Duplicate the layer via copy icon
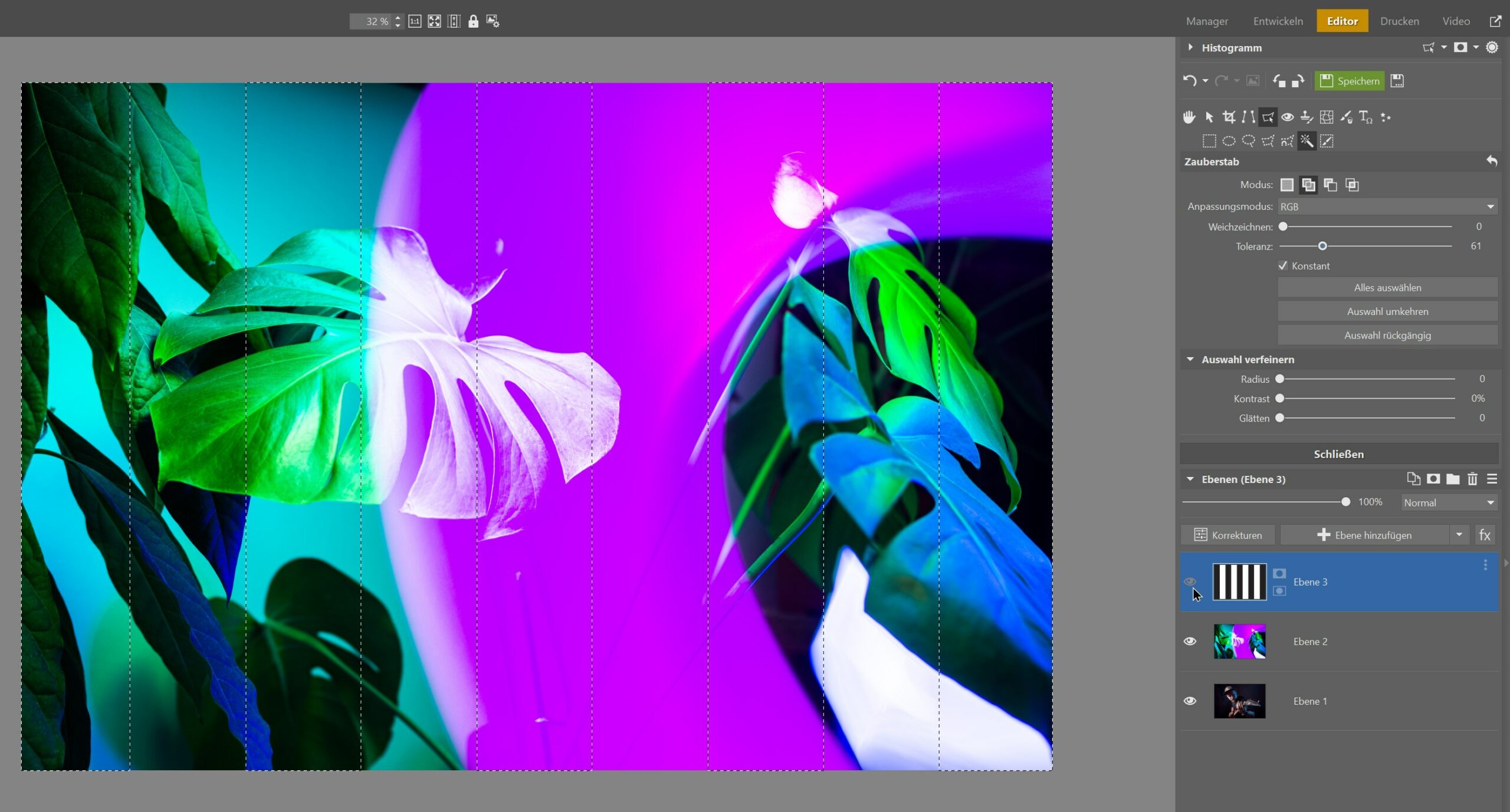Screen dimensions: 1510x812 pos(1413,479)
